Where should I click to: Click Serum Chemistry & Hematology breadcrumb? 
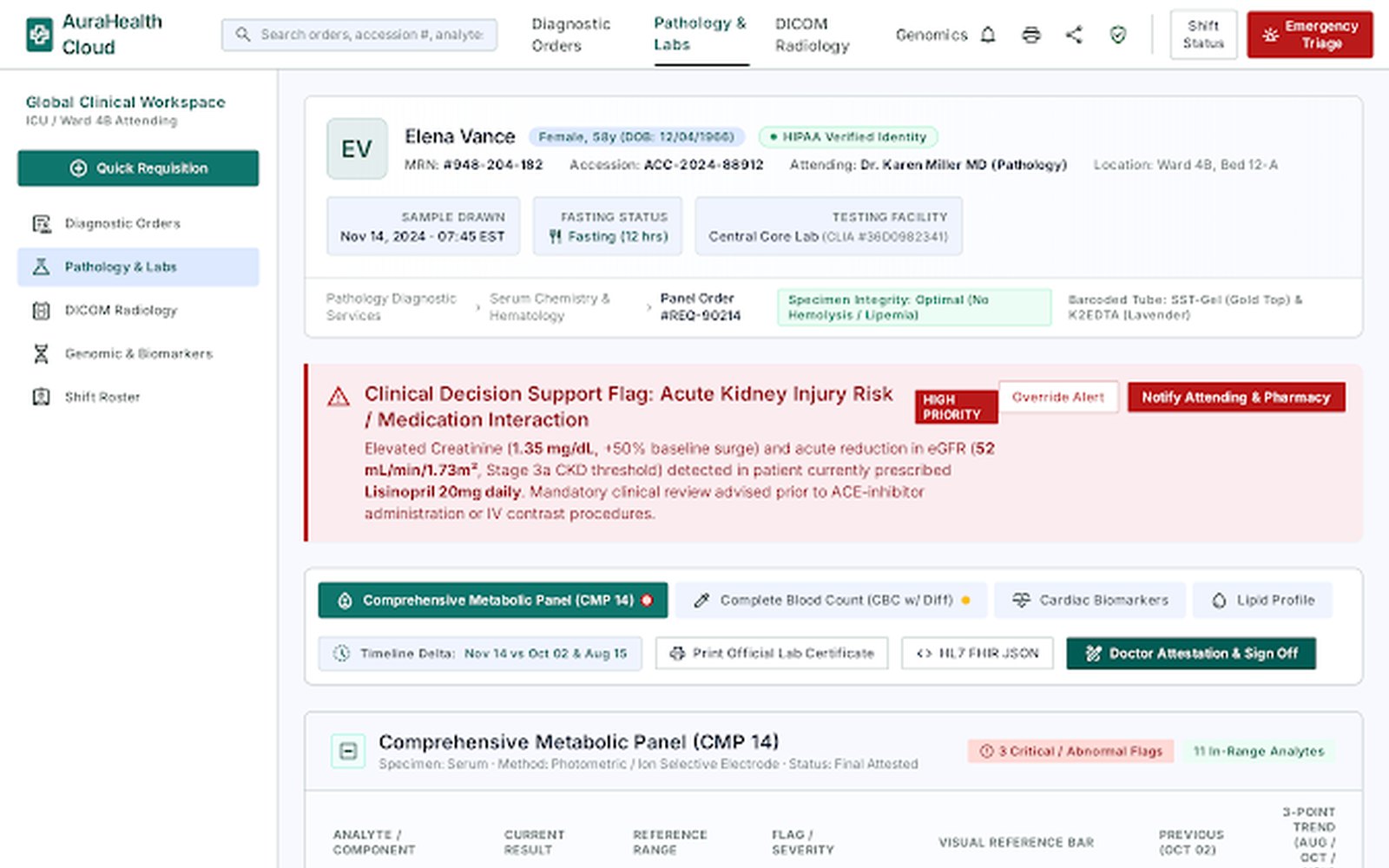[x=550, y=307]
